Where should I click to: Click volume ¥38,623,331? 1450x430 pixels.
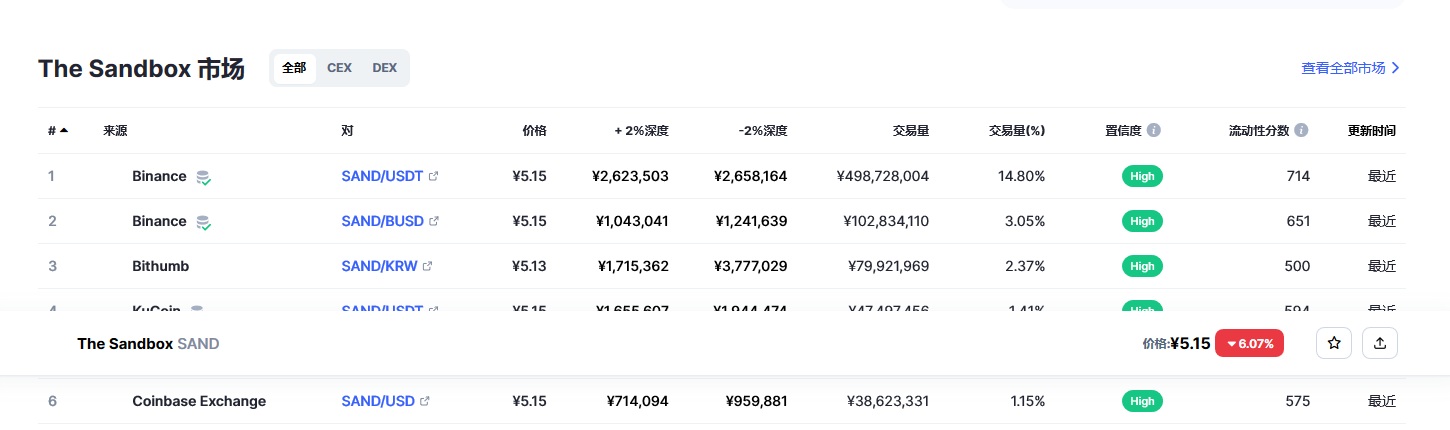coord(888,401)
